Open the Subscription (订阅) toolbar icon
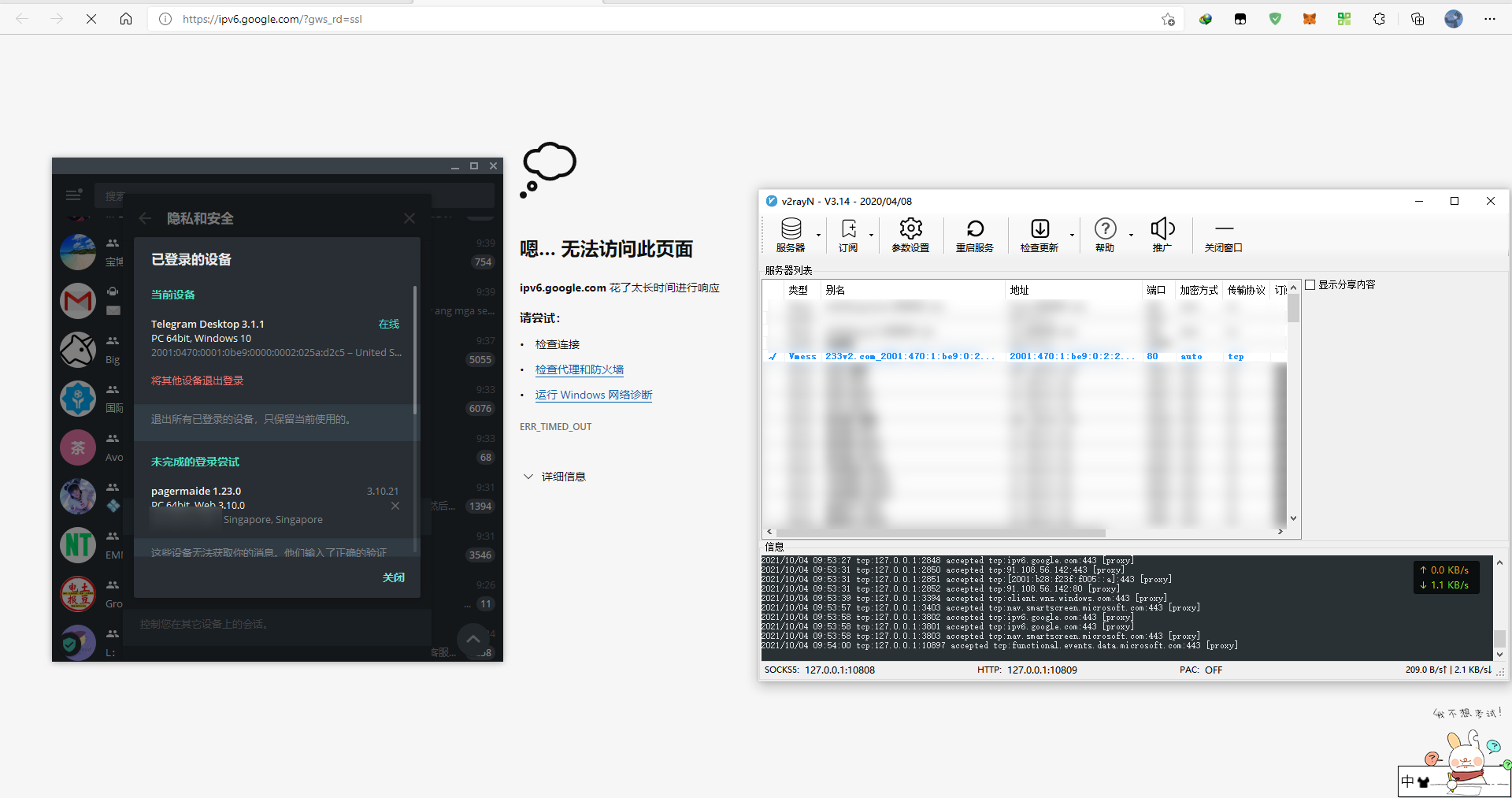Image resolution: width=1512 pixels, height=798 pixels. click(x=848, y=234)
